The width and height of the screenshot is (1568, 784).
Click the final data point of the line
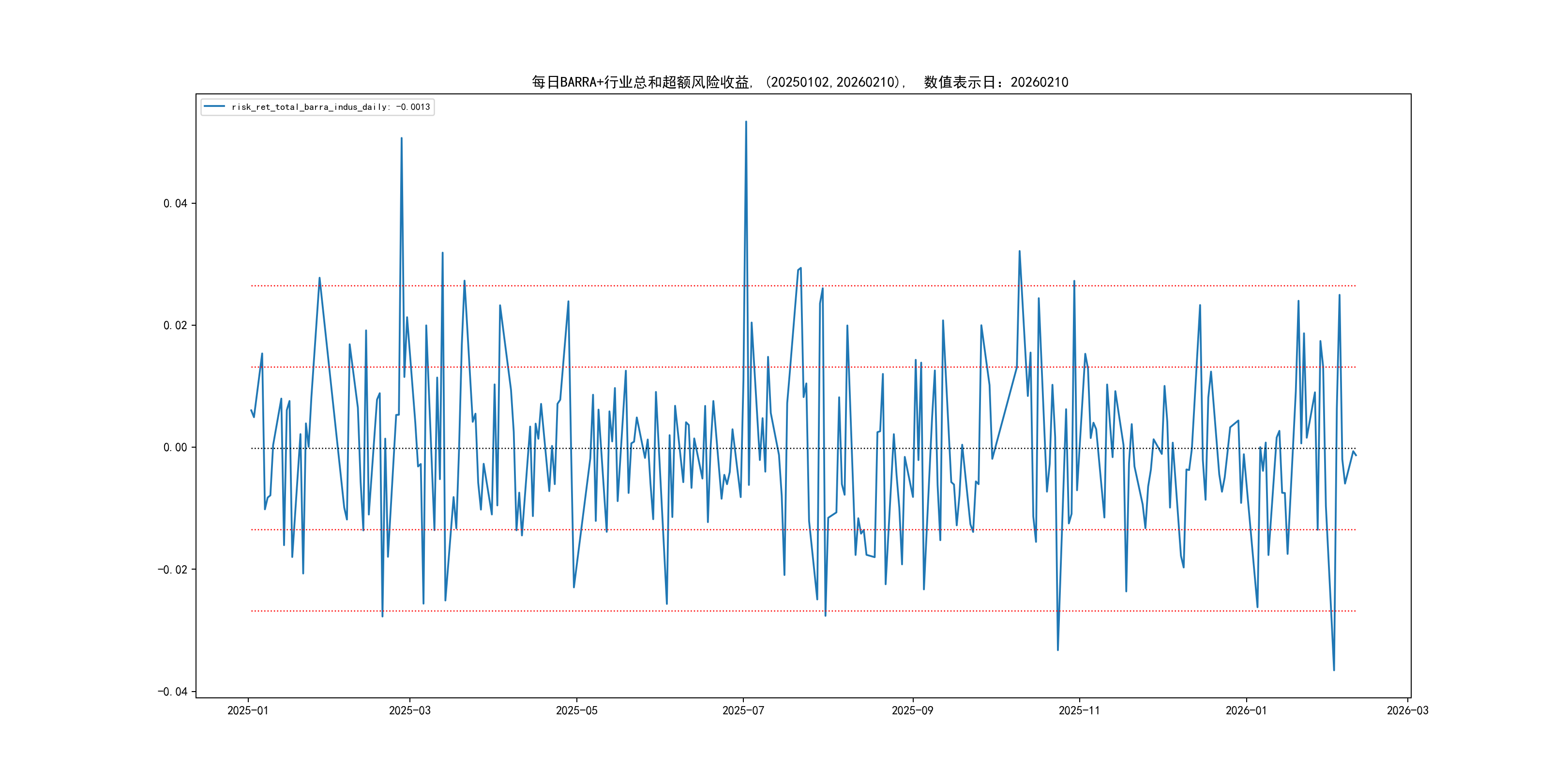[x=1356, y=455]
